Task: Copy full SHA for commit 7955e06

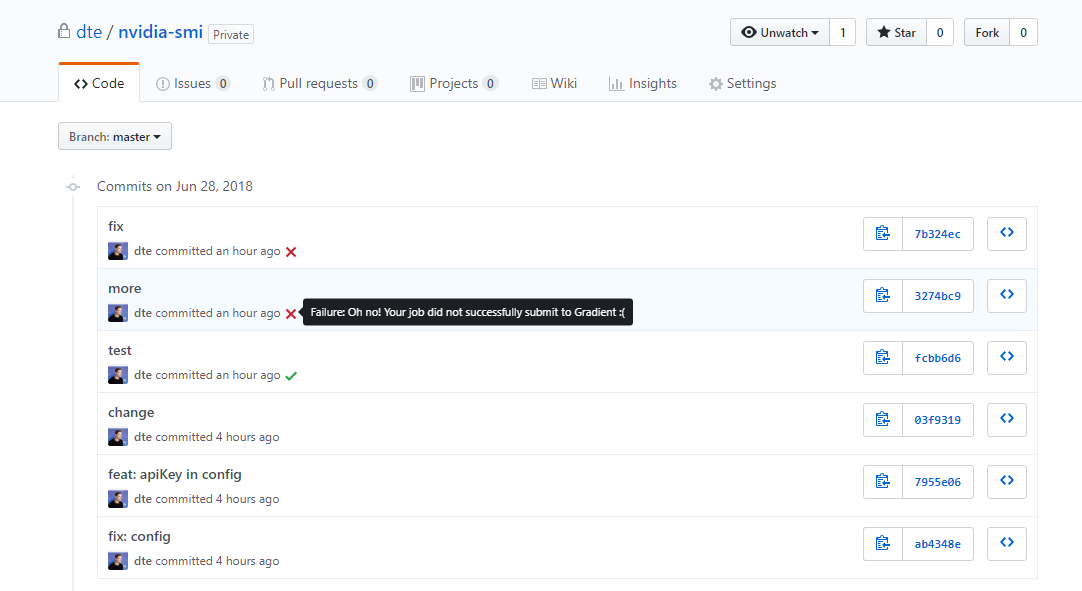Action: tap(883, 482)
